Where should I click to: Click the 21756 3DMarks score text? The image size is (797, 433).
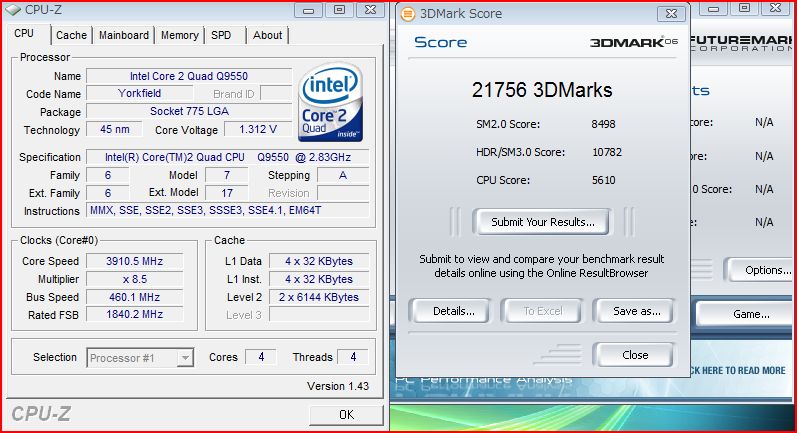(542, 90)
